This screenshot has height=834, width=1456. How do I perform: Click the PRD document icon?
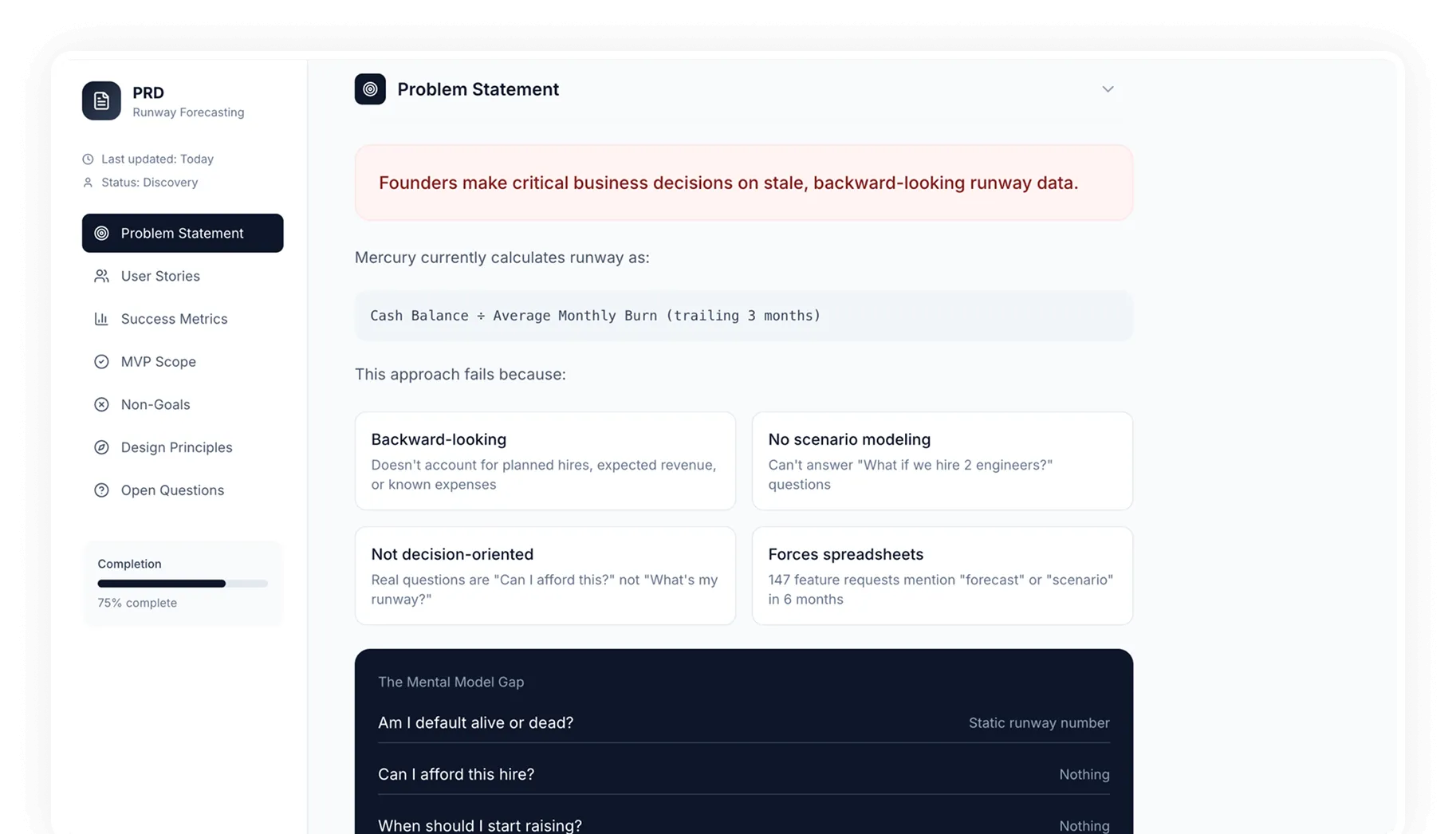click(x=101, y=100)
